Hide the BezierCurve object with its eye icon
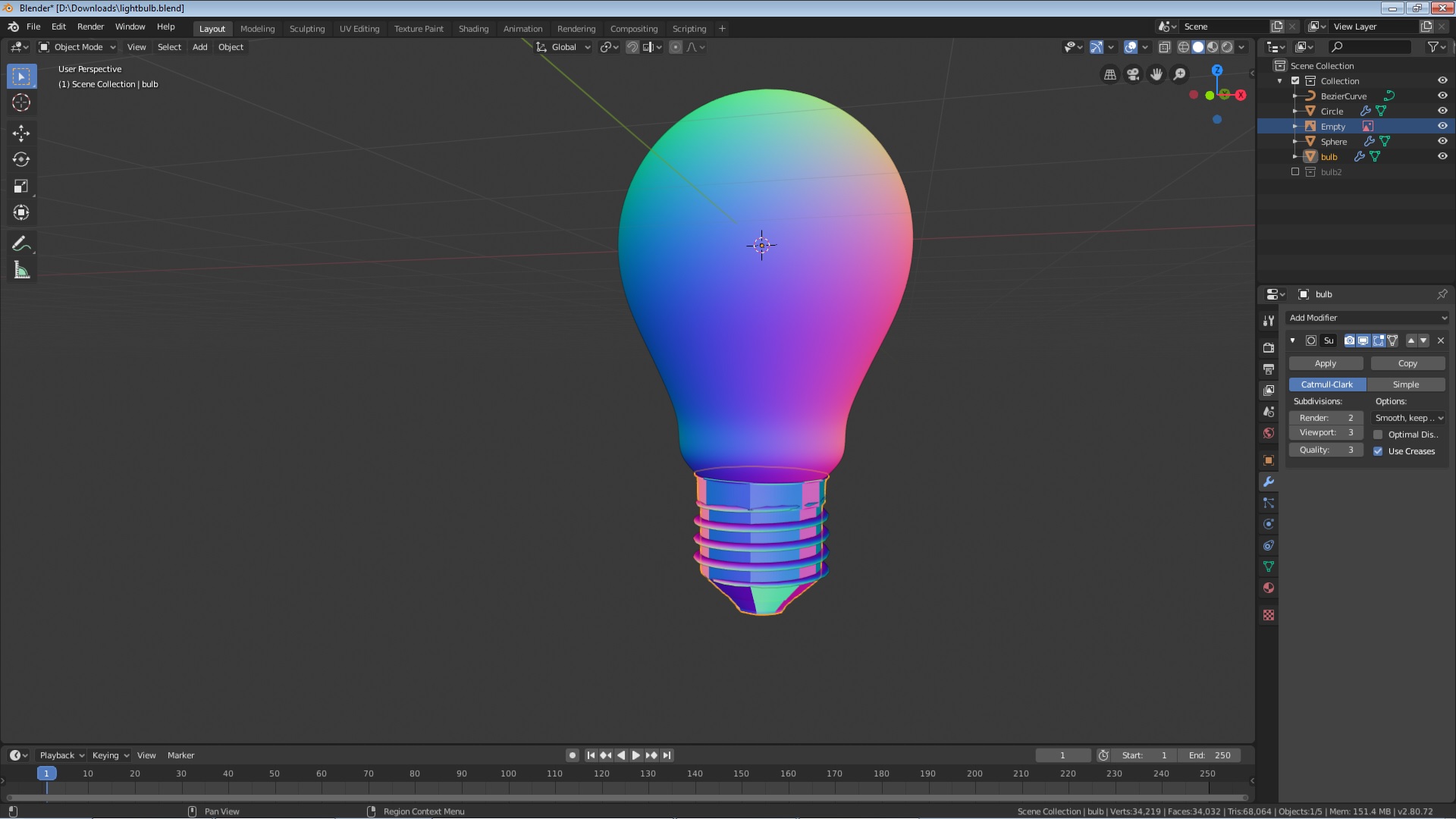This screenshot has width=1456, height=819. [x=1442, y=96]
